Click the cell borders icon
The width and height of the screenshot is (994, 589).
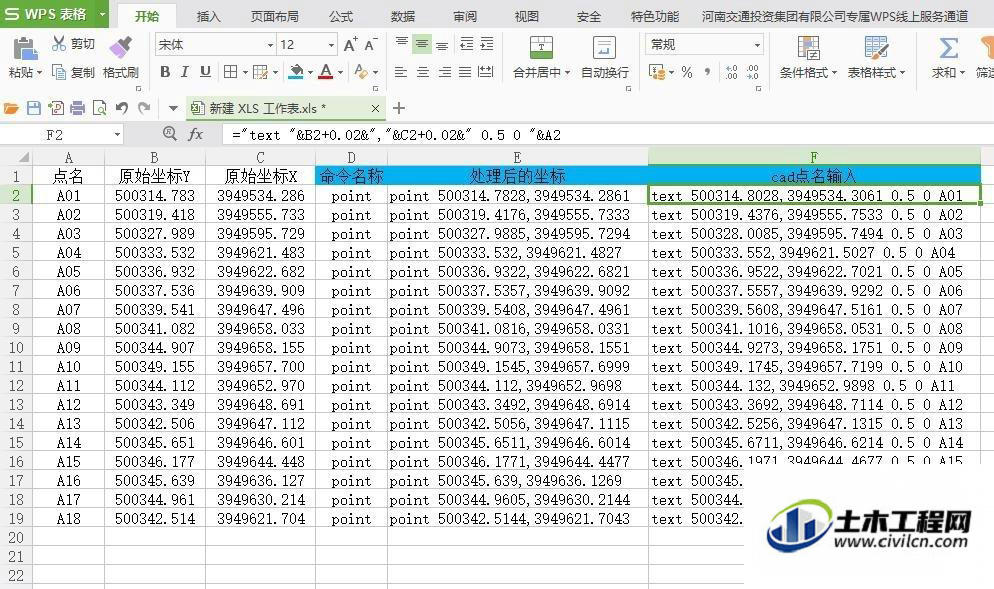pos(231,72)
